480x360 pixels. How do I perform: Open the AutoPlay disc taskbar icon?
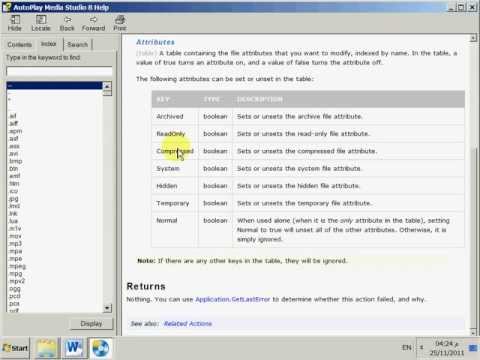100,348
